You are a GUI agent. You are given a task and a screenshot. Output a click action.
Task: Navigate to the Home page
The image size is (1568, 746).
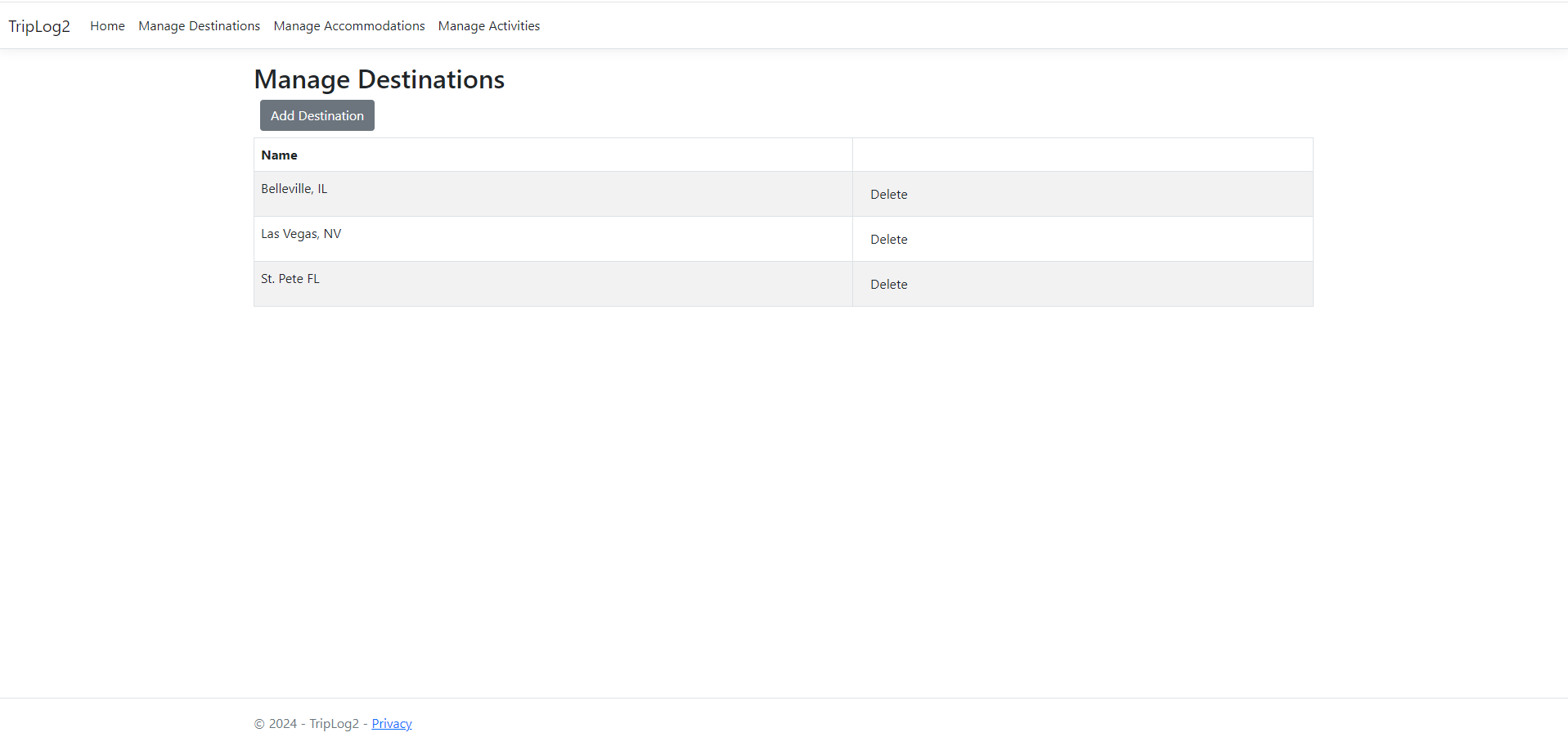coord(107,25)
